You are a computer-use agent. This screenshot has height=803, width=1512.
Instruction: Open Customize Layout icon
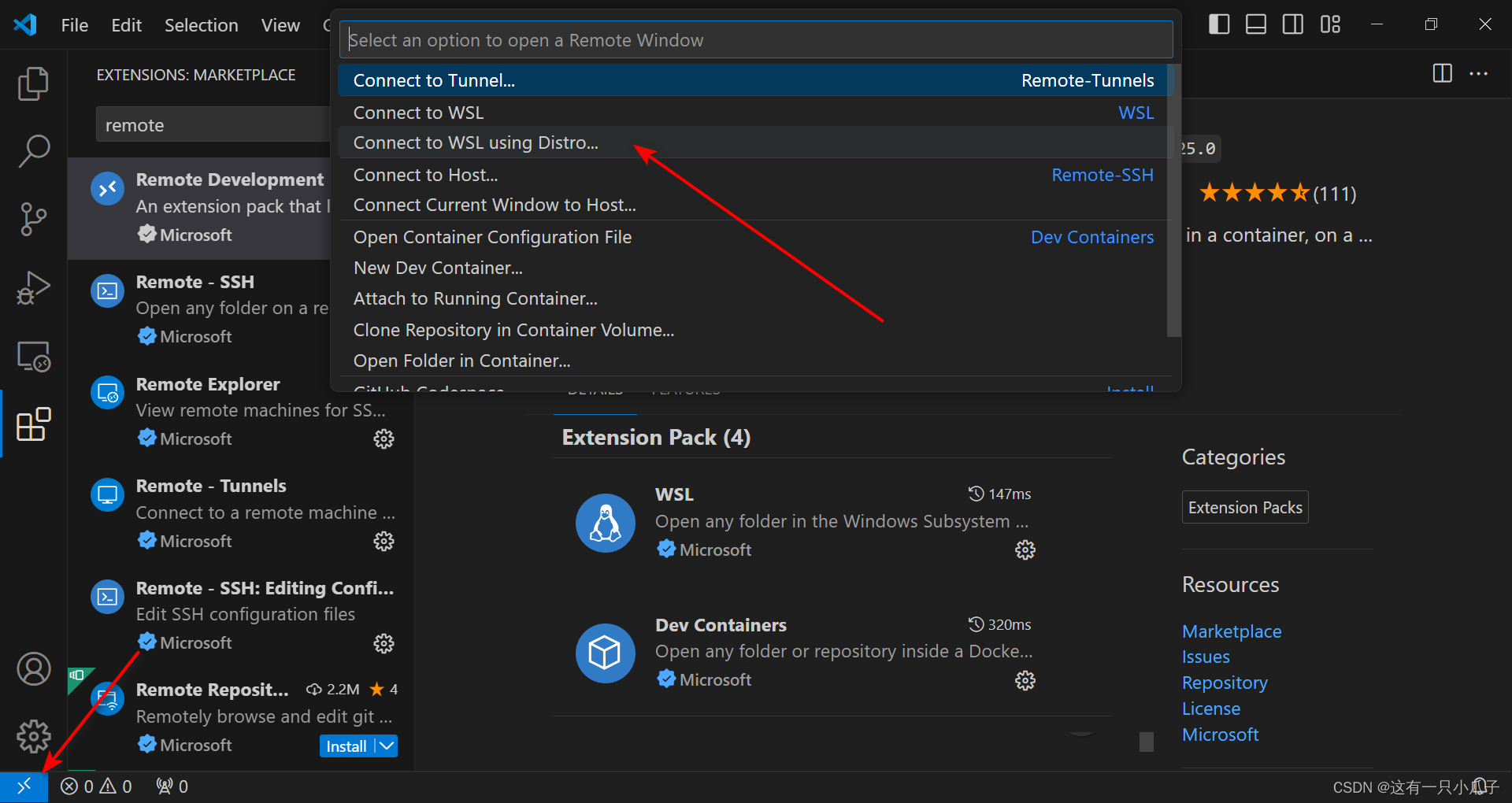[1330, 24]
